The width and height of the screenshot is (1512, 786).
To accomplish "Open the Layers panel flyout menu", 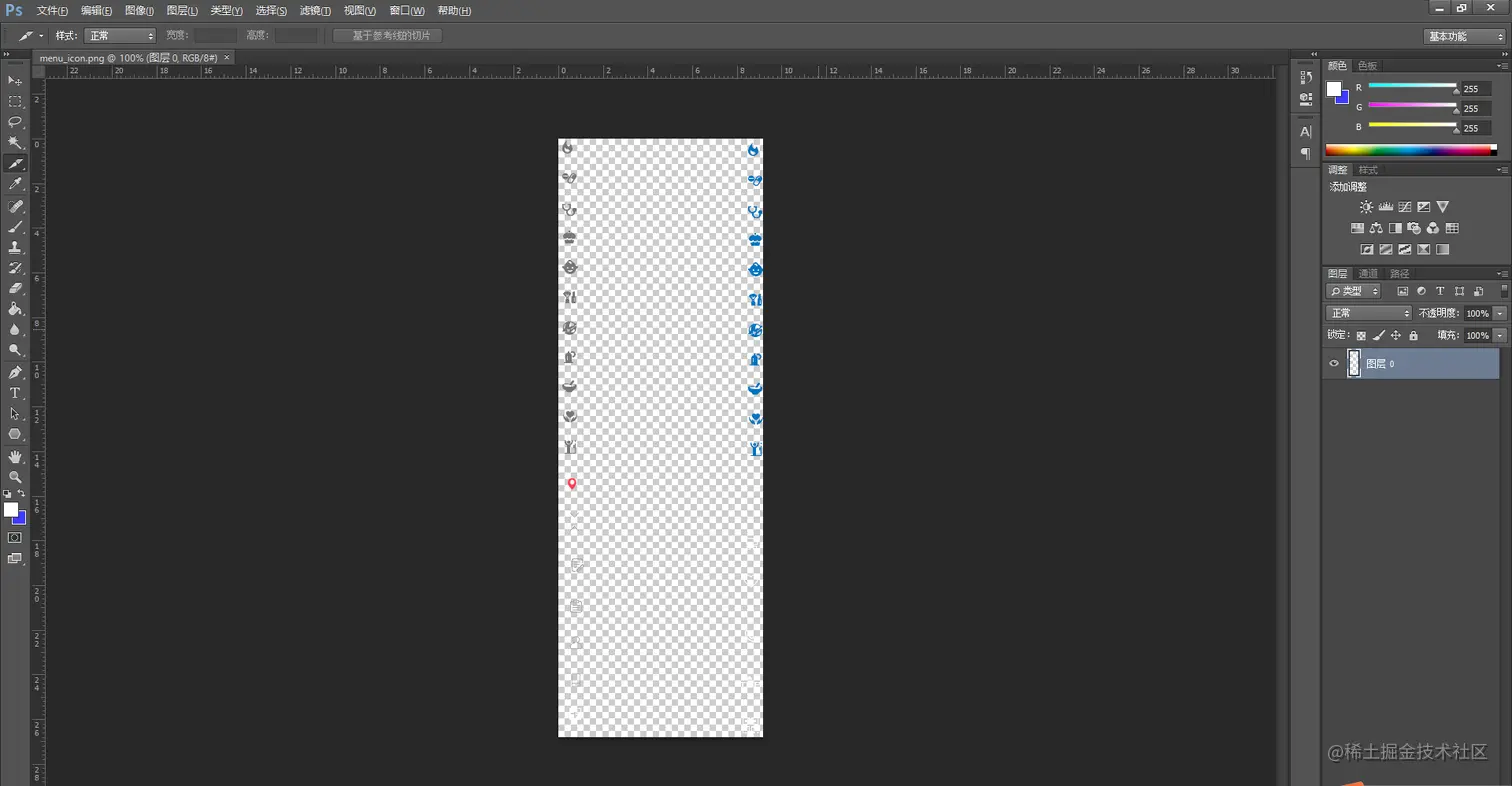I will (x=1503, y=273).
